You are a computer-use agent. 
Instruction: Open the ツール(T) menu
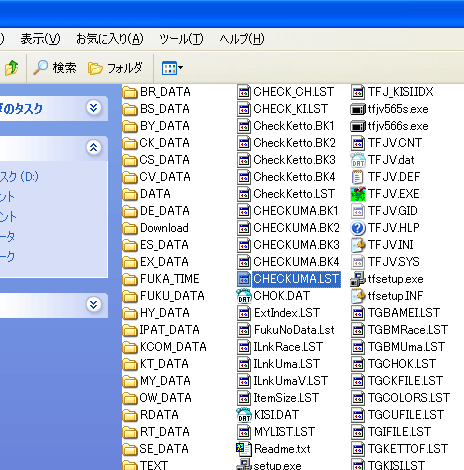tap(181, 39)
